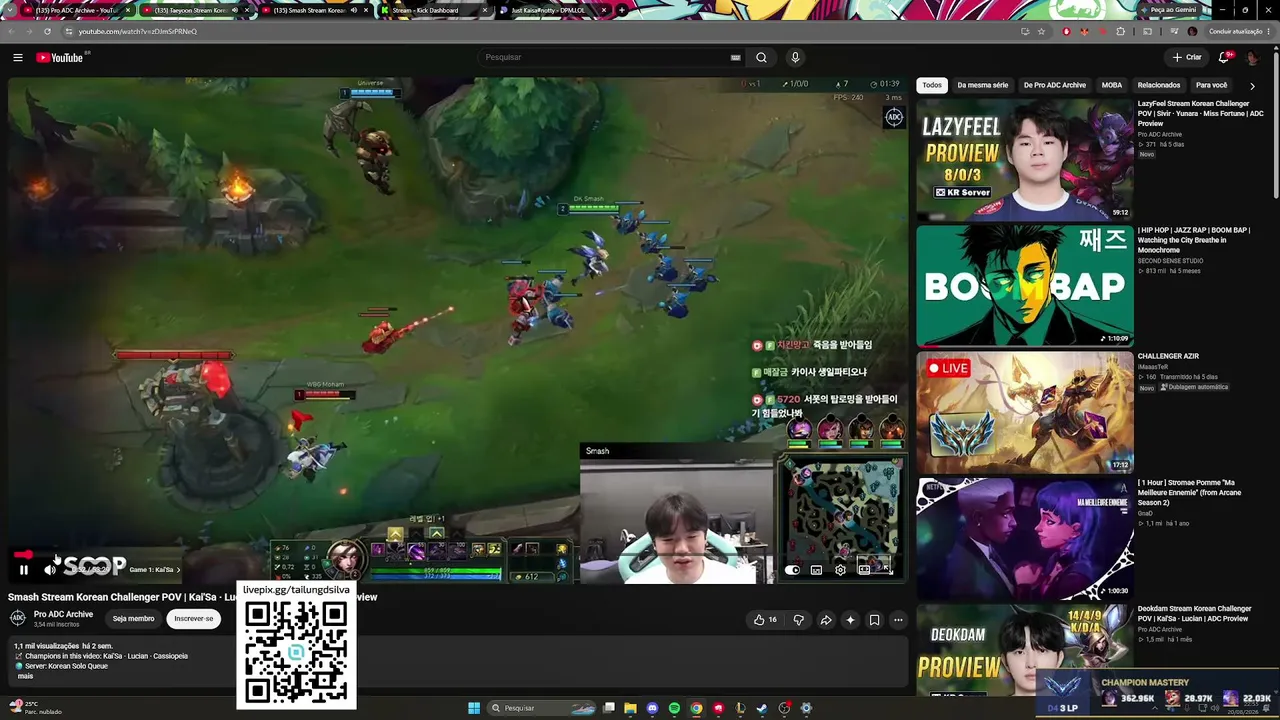Open the more actions ellipsis menu

point(898,620)
